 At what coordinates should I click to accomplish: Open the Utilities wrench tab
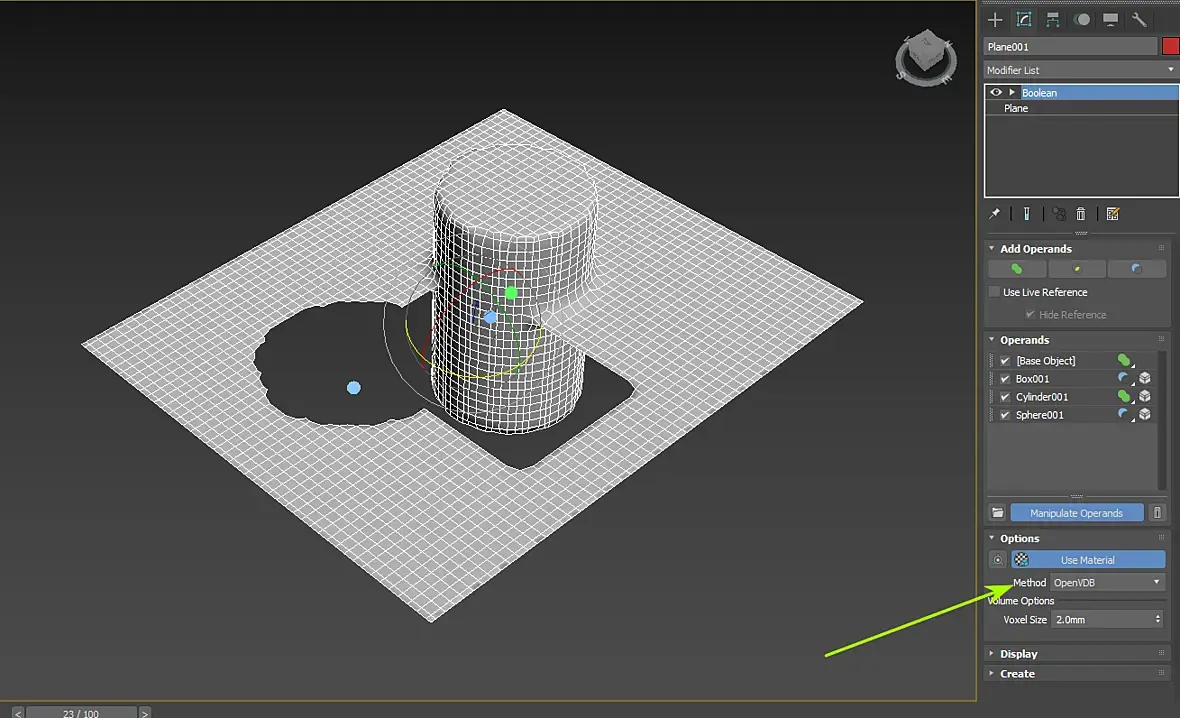click(1139, 20)
